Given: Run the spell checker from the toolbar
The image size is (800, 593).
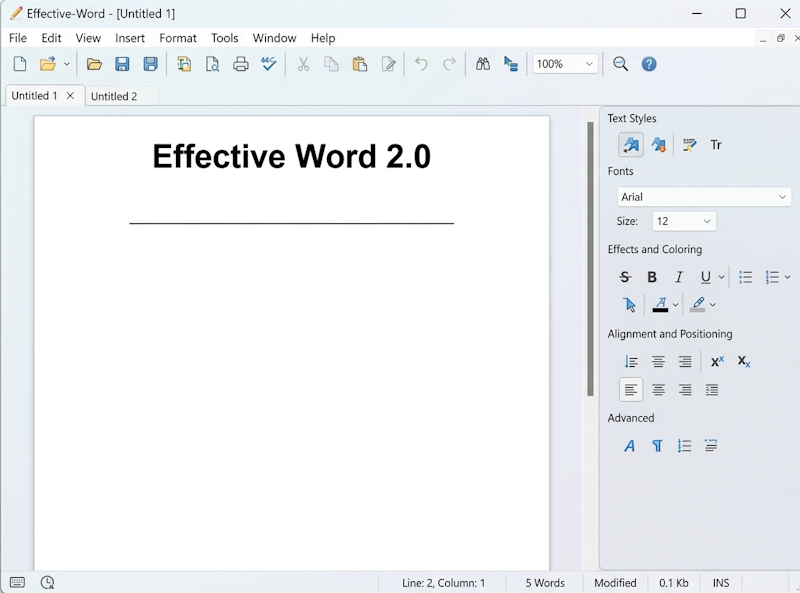Looking at the screenshot, I should point(268,63).
